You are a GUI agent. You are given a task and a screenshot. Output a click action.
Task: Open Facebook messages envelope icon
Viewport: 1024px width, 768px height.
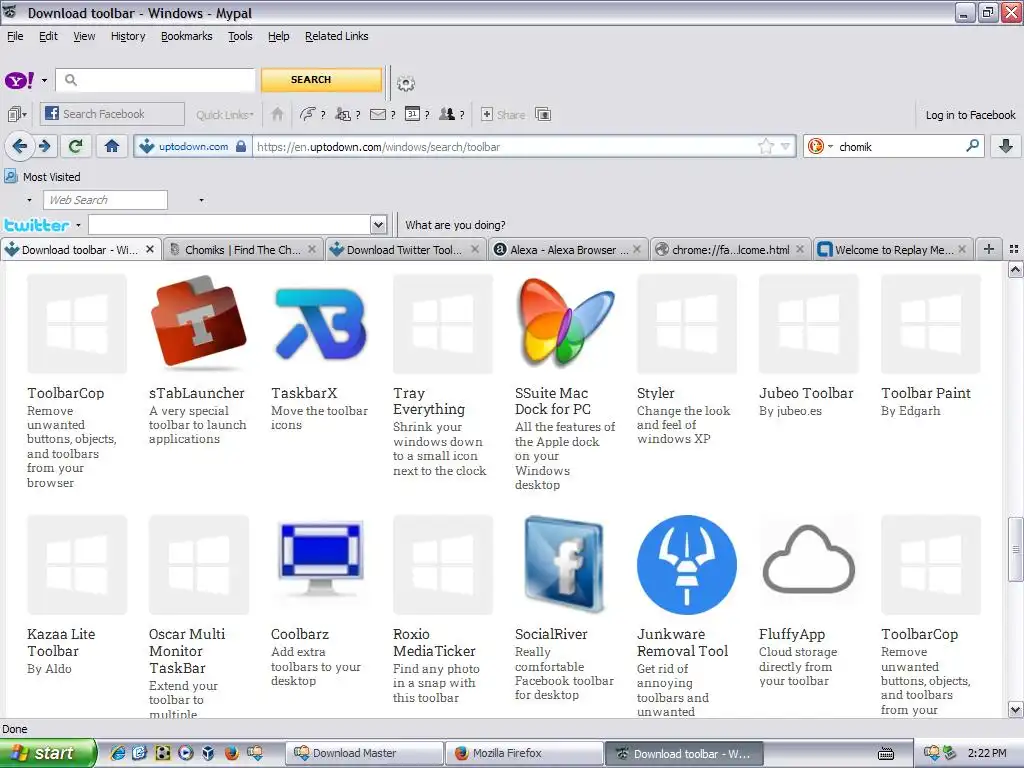[377, 114]
